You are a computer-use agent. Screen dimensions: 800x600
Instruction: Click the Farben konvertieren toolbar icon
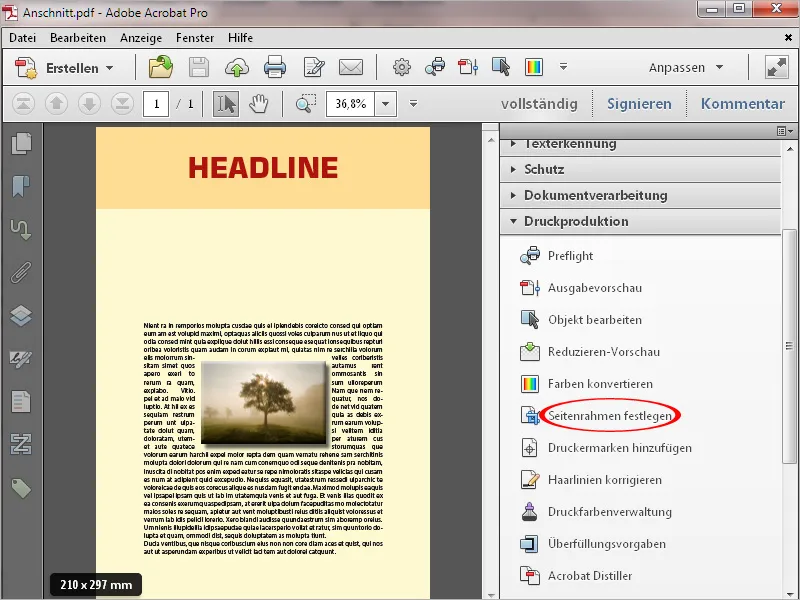tap(534, 67)
